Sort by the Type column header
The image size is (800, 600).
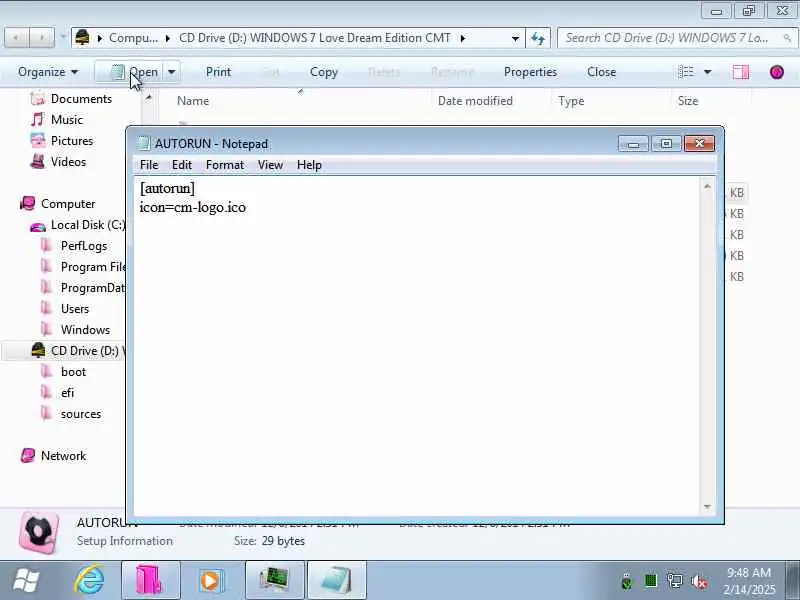click(x=571, y=101)
